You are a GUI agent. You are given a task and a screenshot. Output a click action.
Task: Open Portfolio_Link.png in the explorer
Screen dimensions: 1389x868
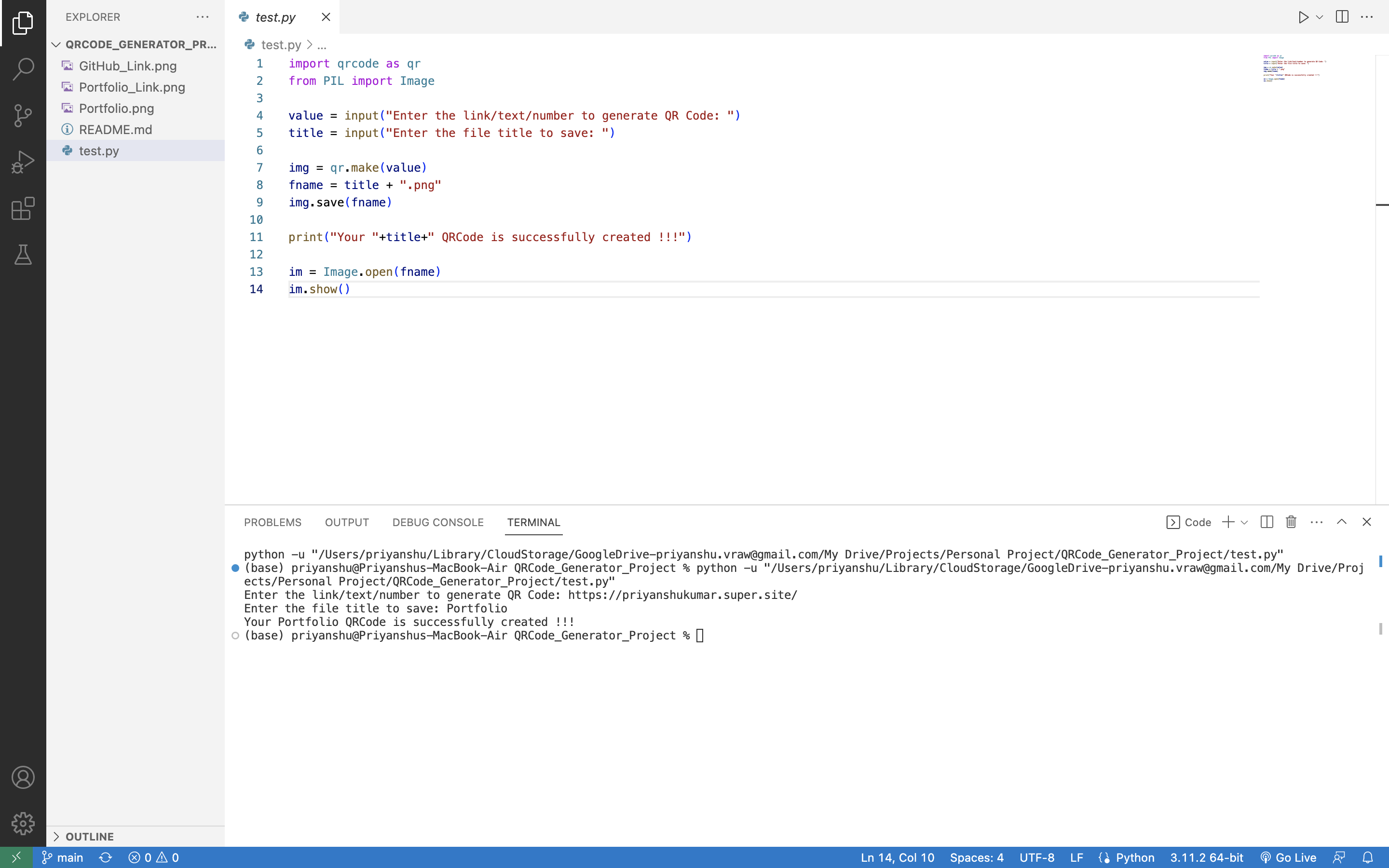(x=132, y=87)
